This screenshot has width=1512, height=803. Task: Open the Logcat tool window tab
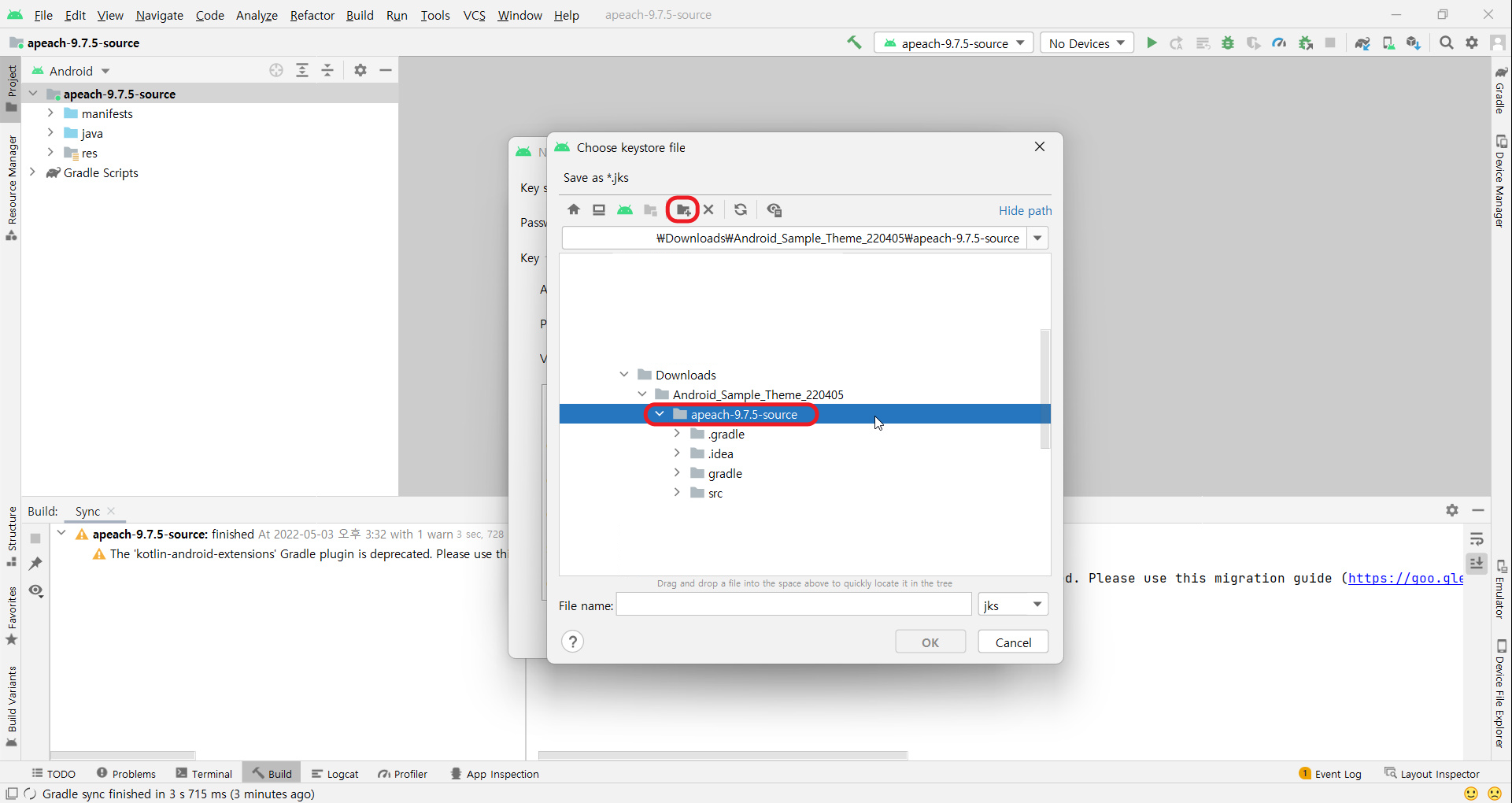pos(335,774)
